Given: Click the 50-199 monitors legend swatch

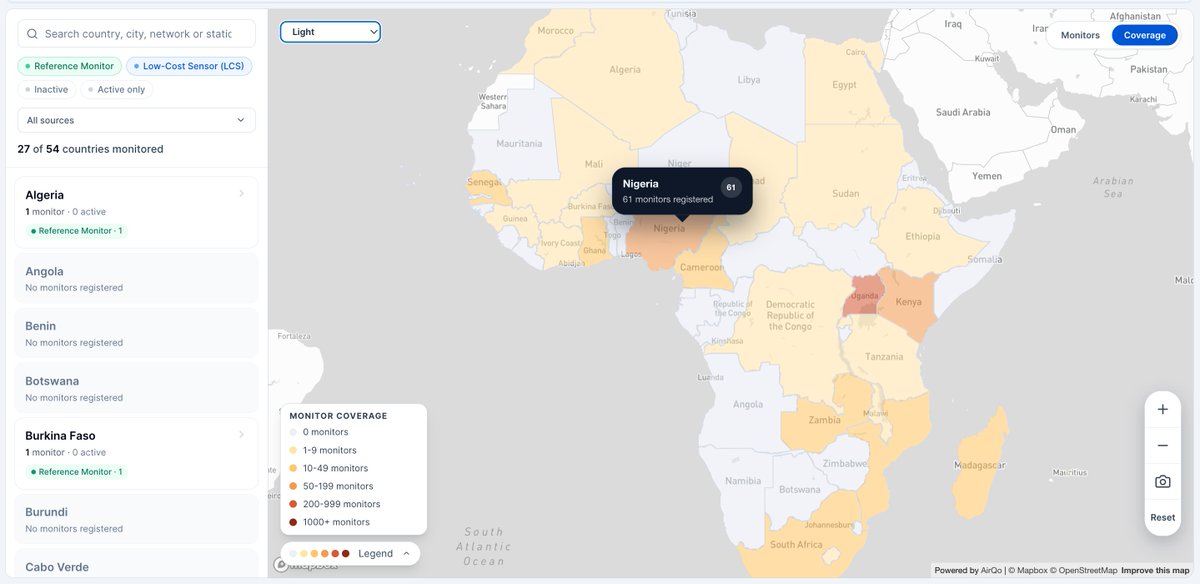Looking at the screenshot, I should [293, 486].
